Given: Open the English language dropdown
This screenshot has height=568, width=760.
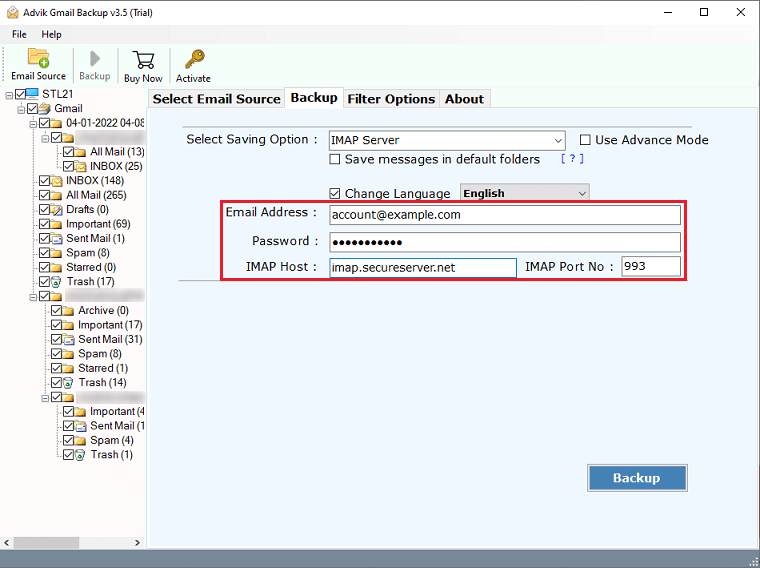Looking at the screenshot, I should 524,193.
